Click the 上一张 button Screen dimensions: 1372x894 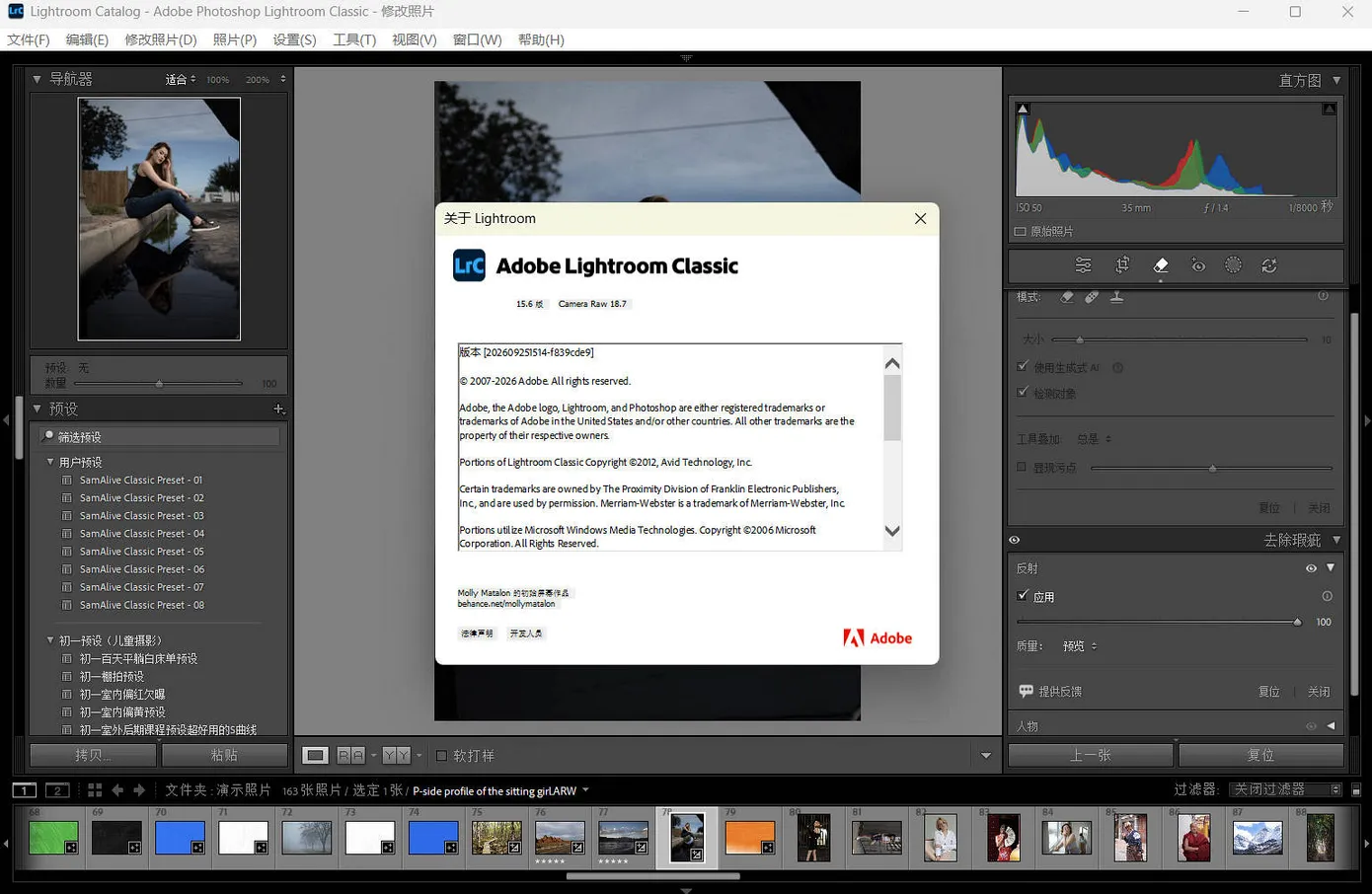pos(1091,755)
